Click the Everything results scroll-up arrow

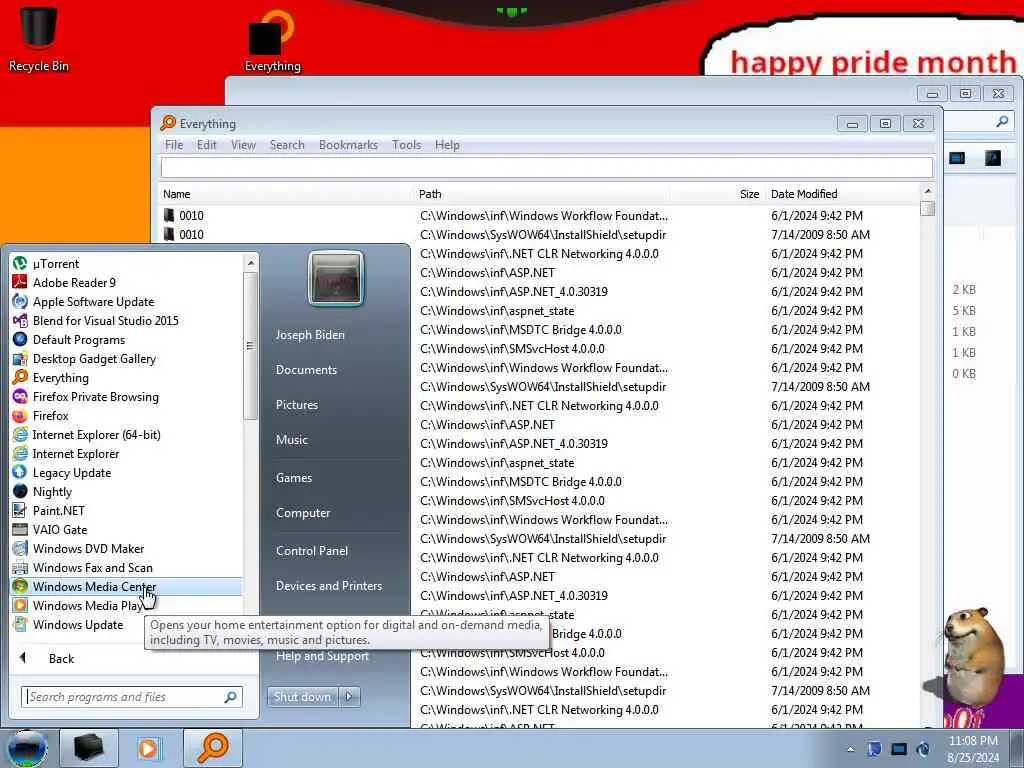tap(927, 191)
